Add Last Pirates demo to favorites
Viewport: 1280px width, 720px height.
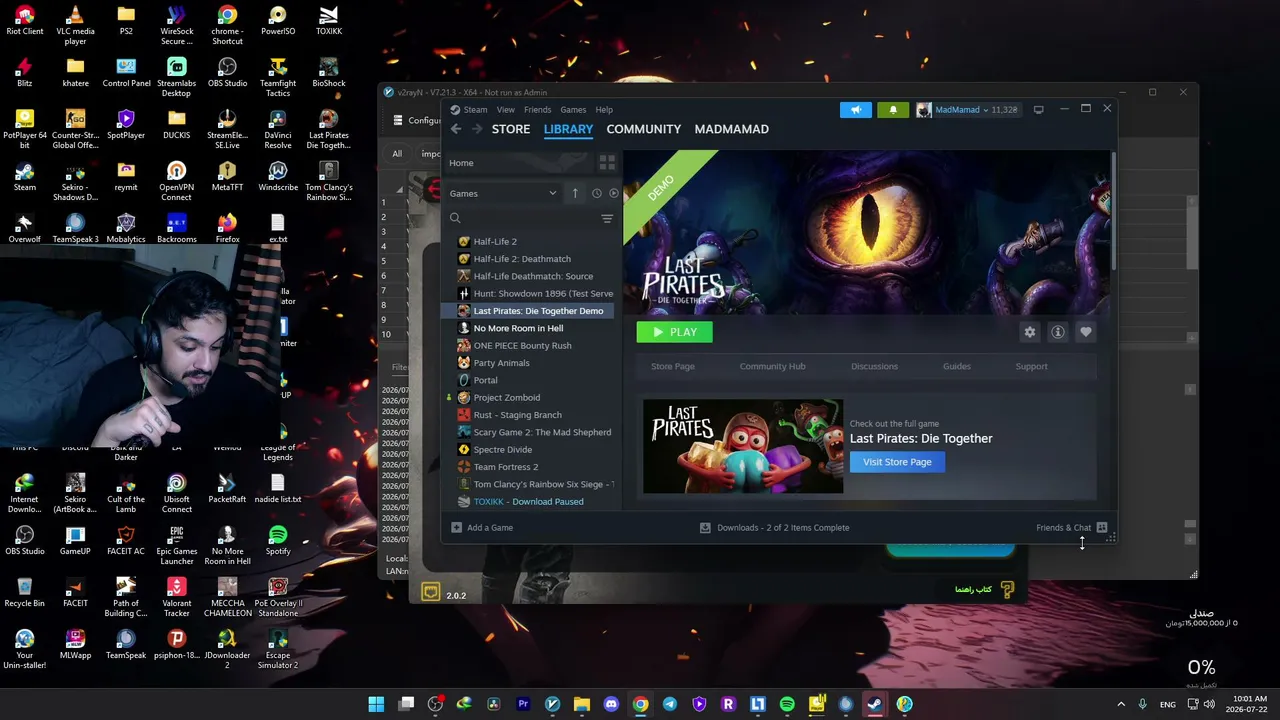point(1086,332)
